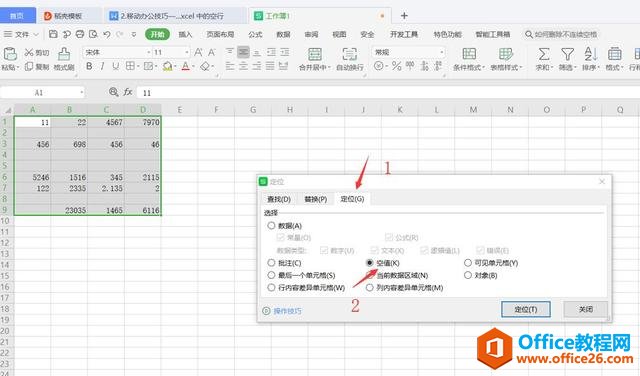Toggle Underline formatting
The image size is (640, 376).
click(116, 66)
